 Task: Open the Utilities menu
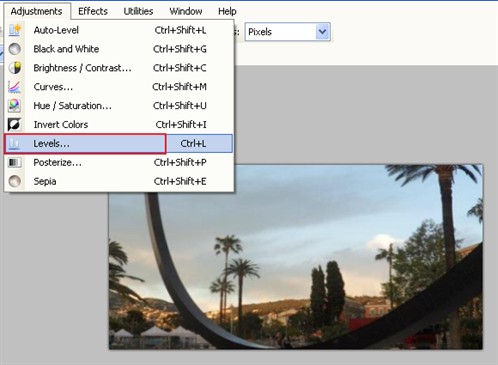138,11
